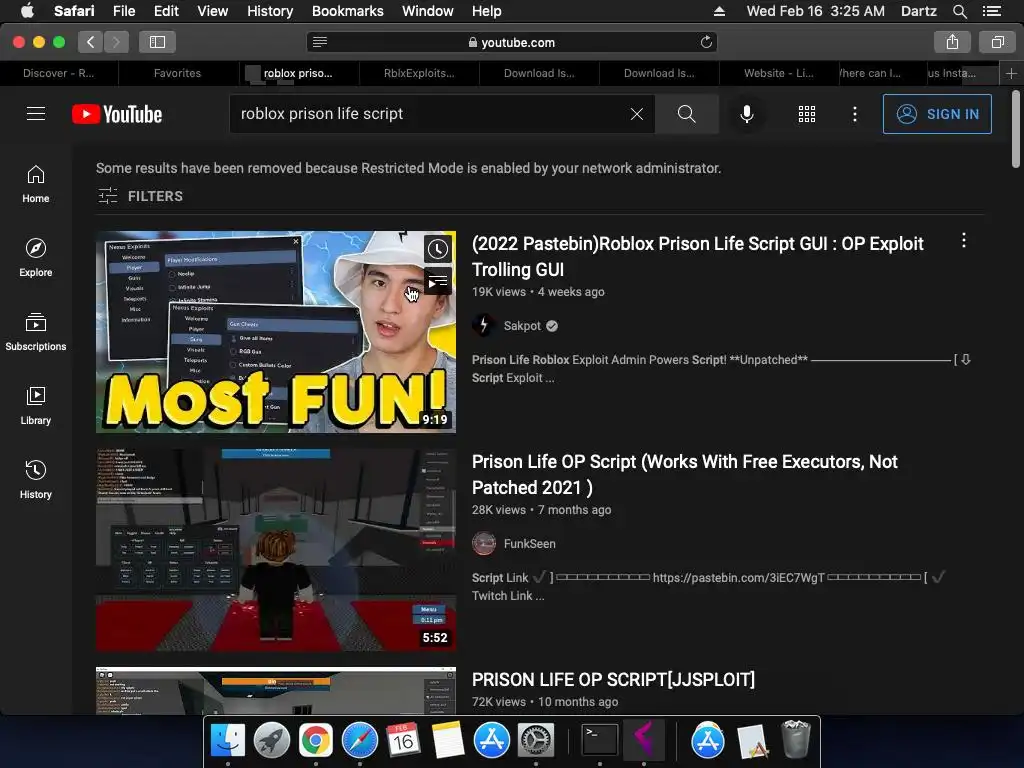The height and width of the screenshot is (768, 1024).
Task: Open System Preferences from the Dock
Action: tap(536, 741)
